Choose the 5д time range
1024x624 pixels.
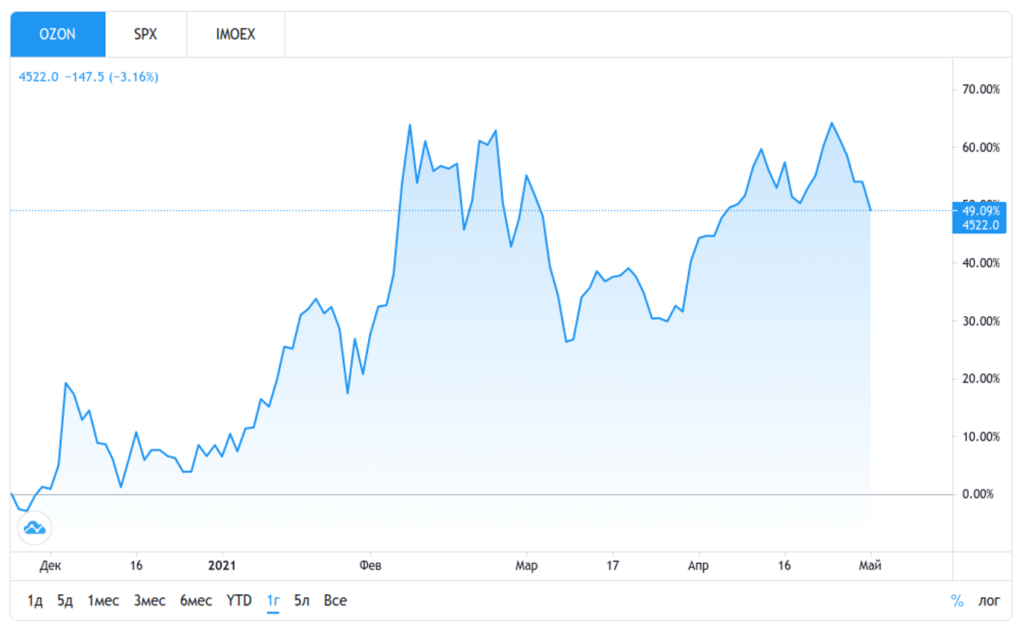pyautogui.click(x=65, y=601)
